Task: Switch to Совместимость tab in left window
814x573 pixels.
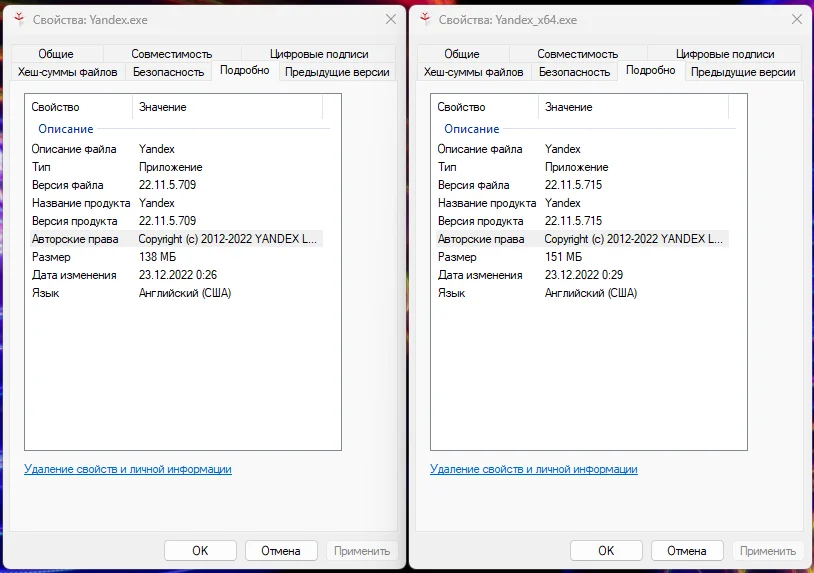Action: click(x=171, y=54)
